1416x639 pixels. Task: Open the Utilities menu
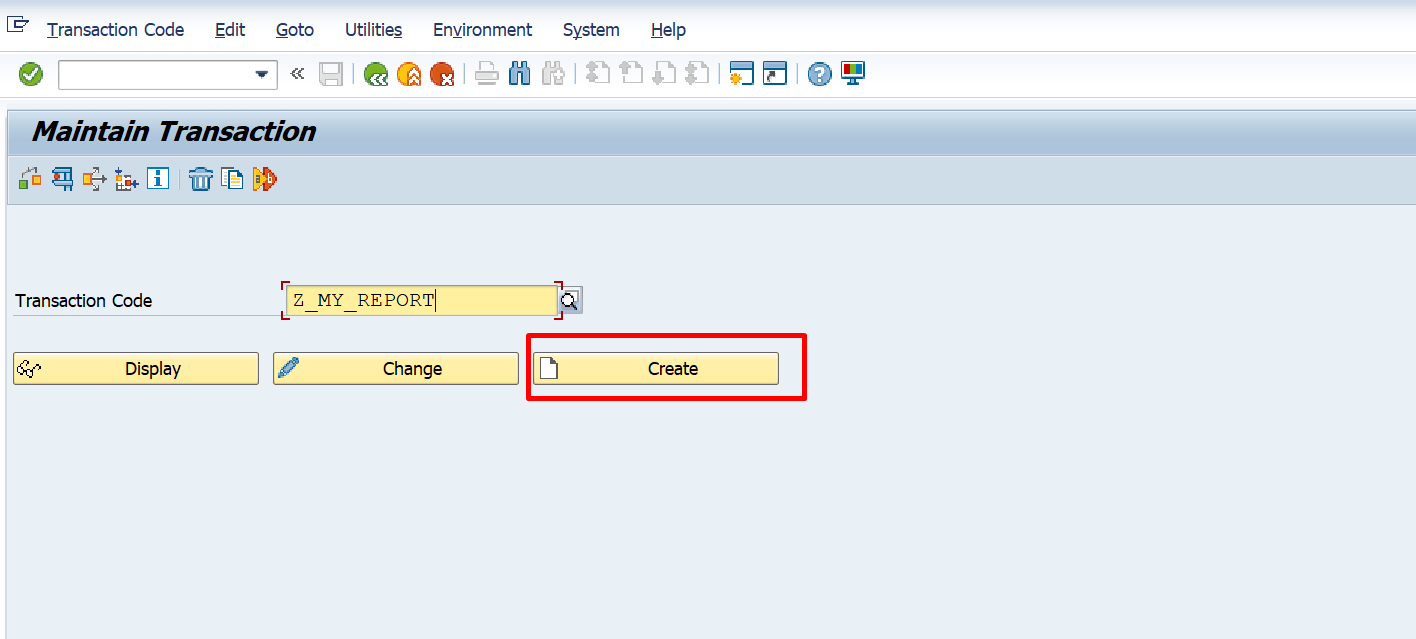tap(373, 30)
